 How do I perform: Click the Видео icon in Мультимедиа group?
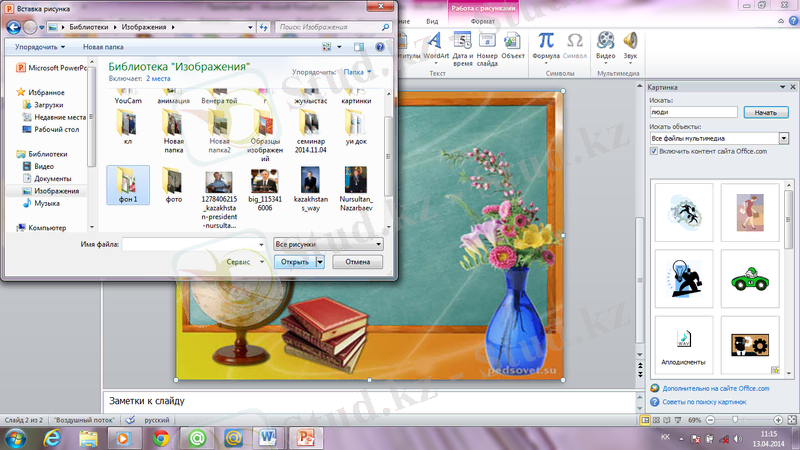[x=606, y=44]
